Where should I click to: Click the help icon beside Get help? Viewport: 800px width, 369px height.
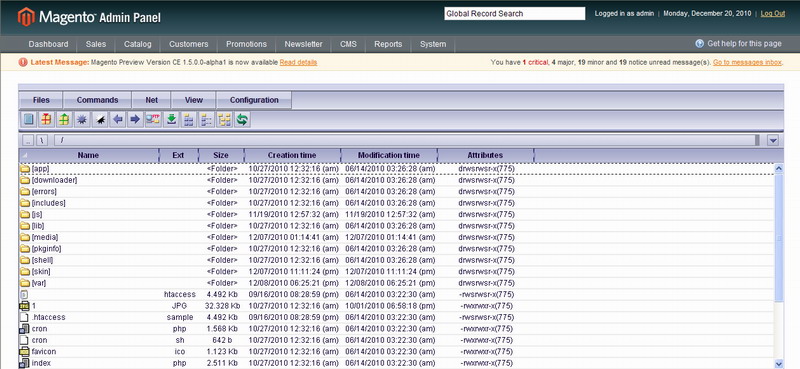pyautogui.click(x=699, y=43)
